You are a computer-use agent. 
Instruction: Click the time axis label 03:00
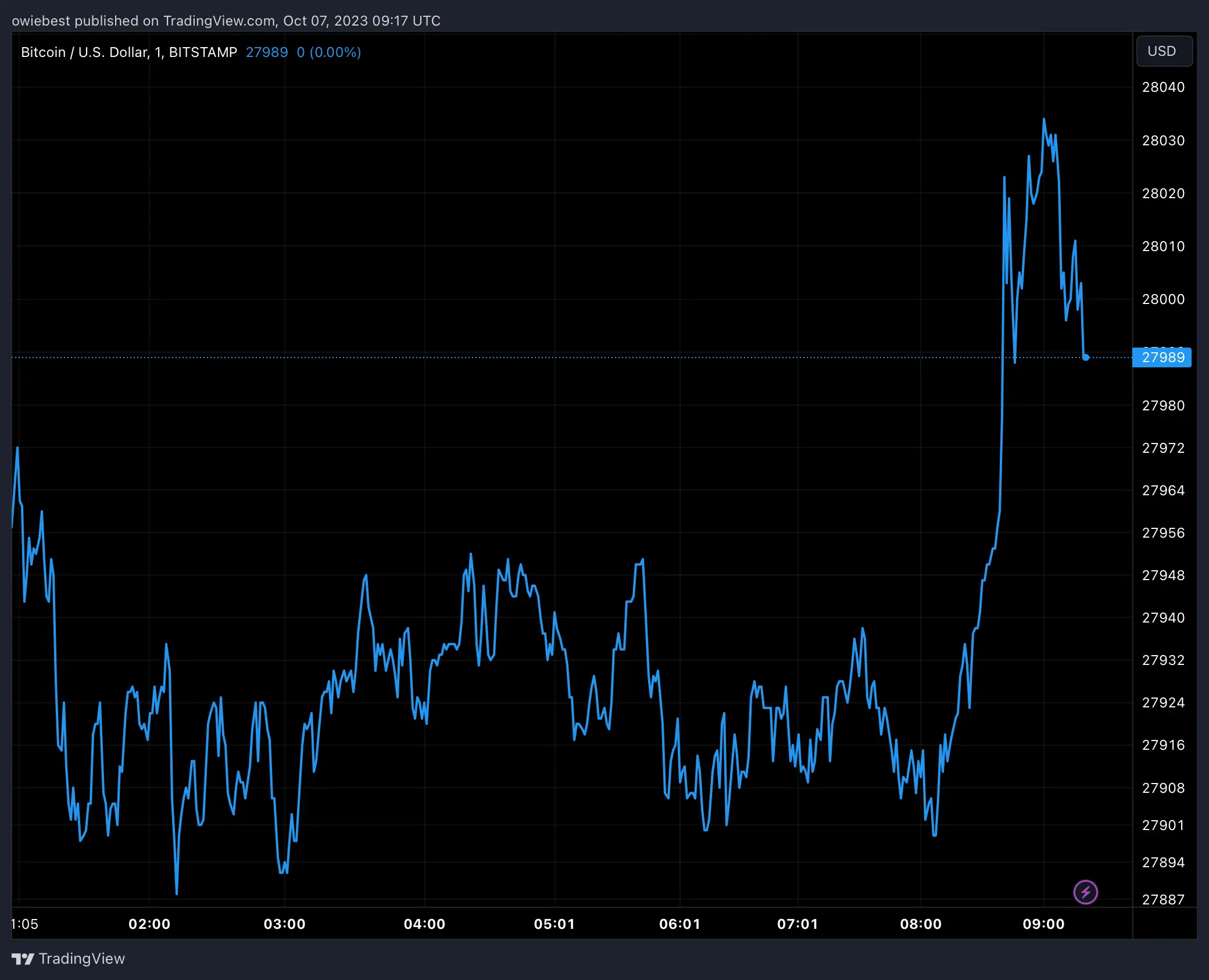(x=285, y=924)
